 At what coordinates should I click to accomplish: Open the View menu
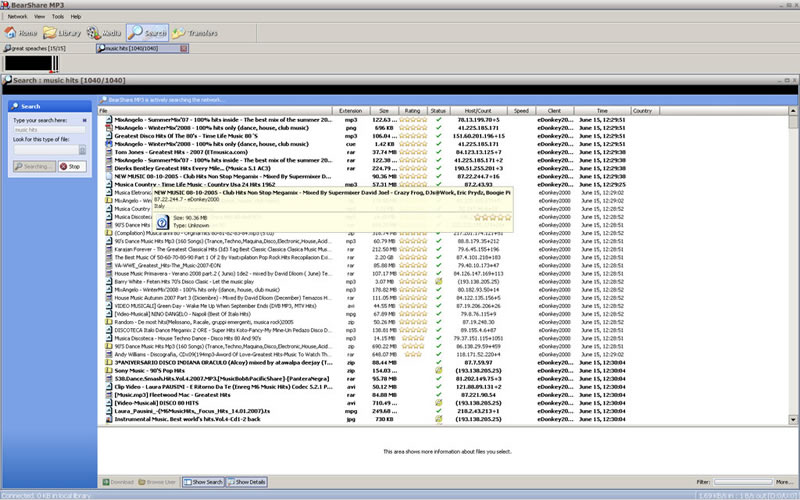click(x=40, y=17)
